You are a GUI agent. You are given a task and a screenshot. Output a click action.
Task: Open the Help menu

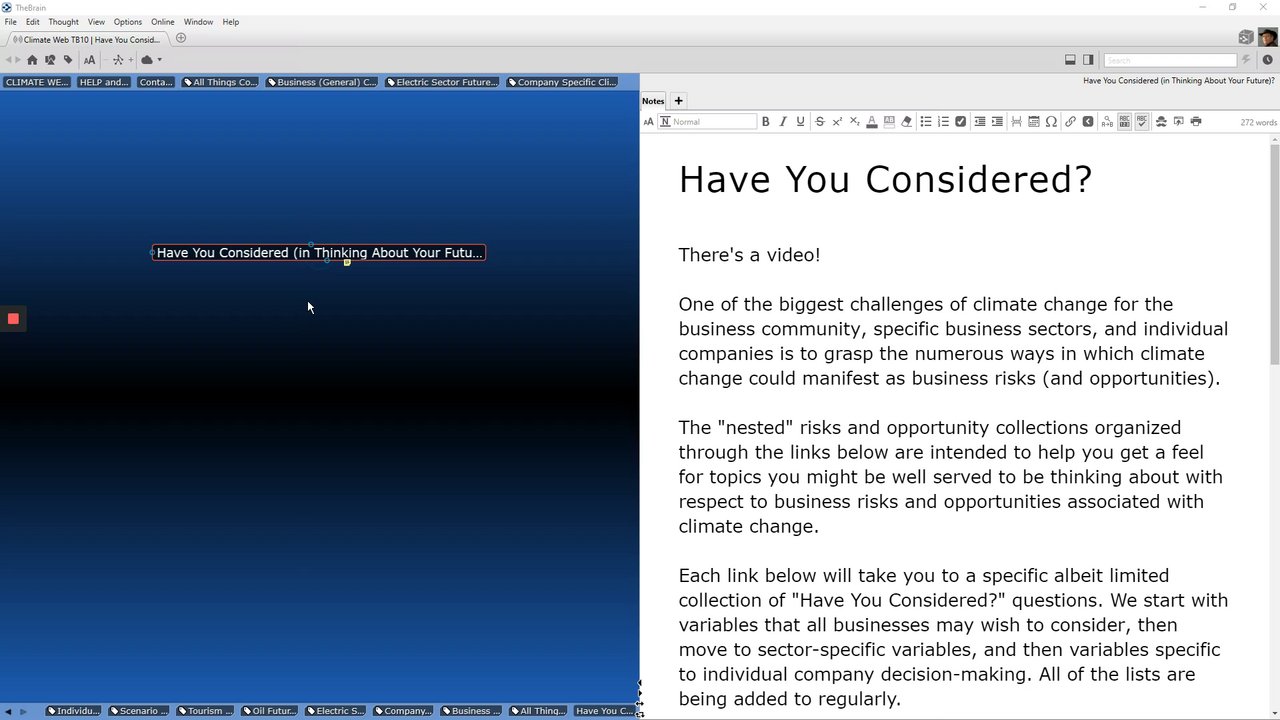(231, 22)
